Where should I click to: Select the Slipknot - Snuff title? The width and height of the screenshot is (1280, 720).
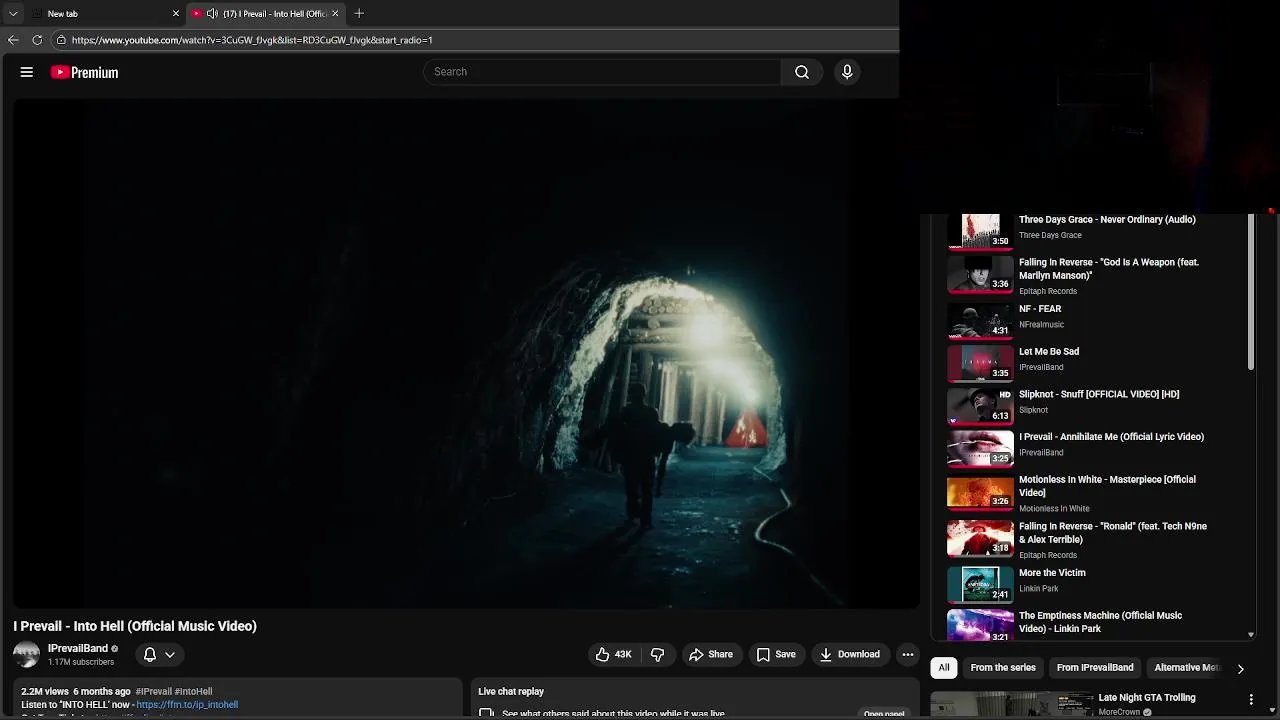pyautogui.click(x=1099, y=394)
